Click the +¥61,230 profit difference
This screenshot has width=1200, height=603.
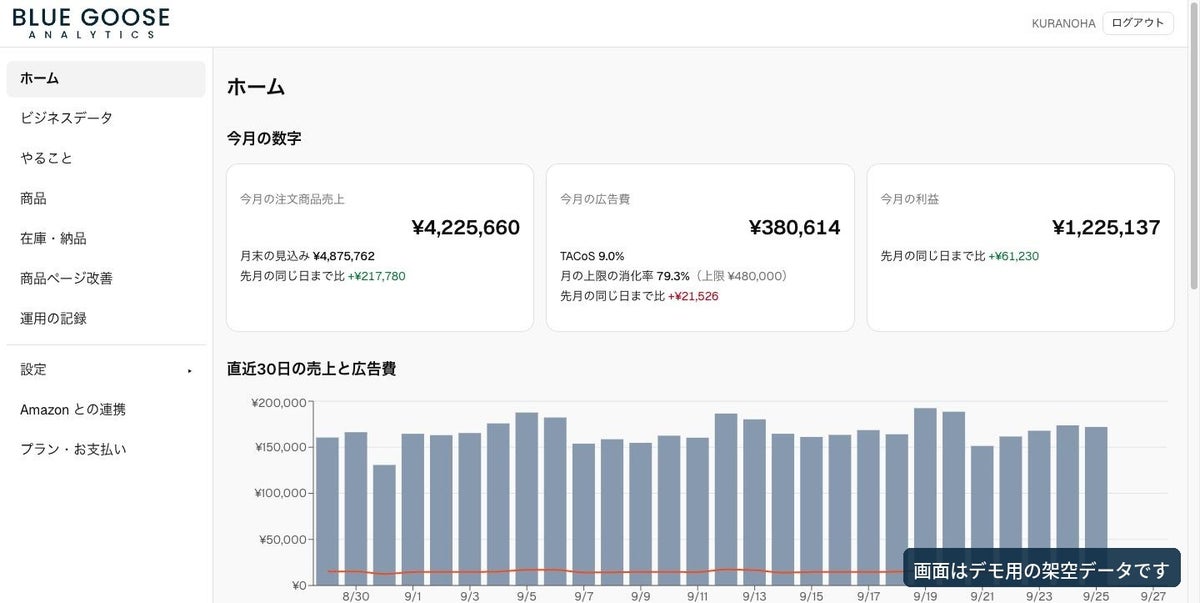[1014, 256]
